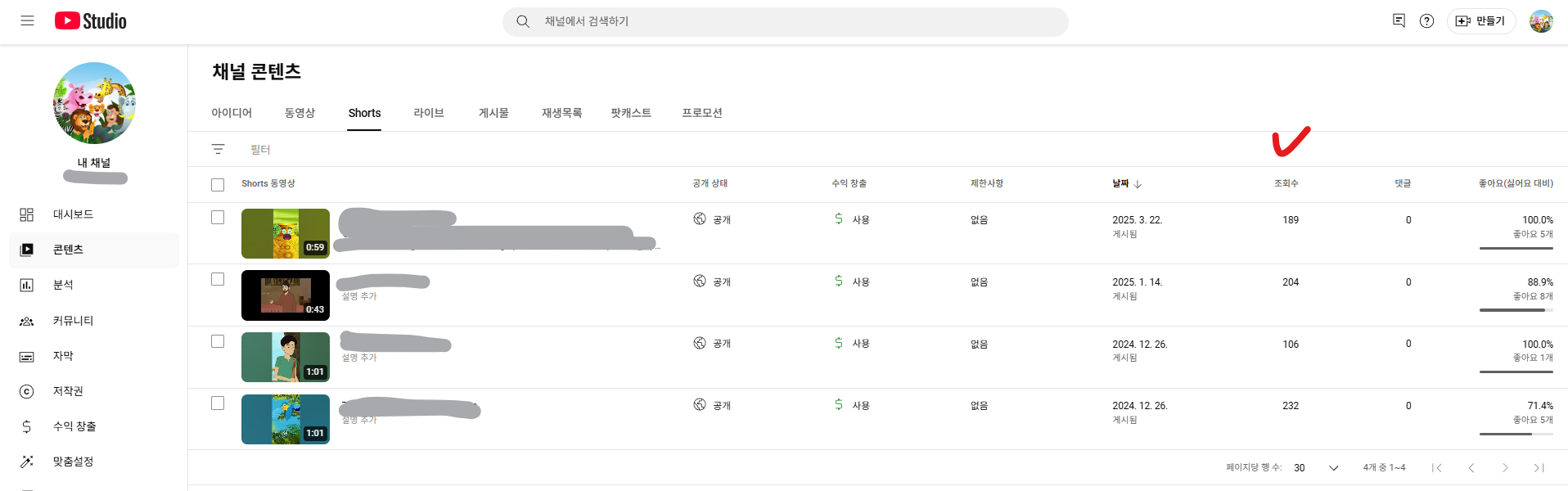This screenshot has height=491, width=1568.
Task: Open the account avatar menu
Action: click(x=1541, y=21)
